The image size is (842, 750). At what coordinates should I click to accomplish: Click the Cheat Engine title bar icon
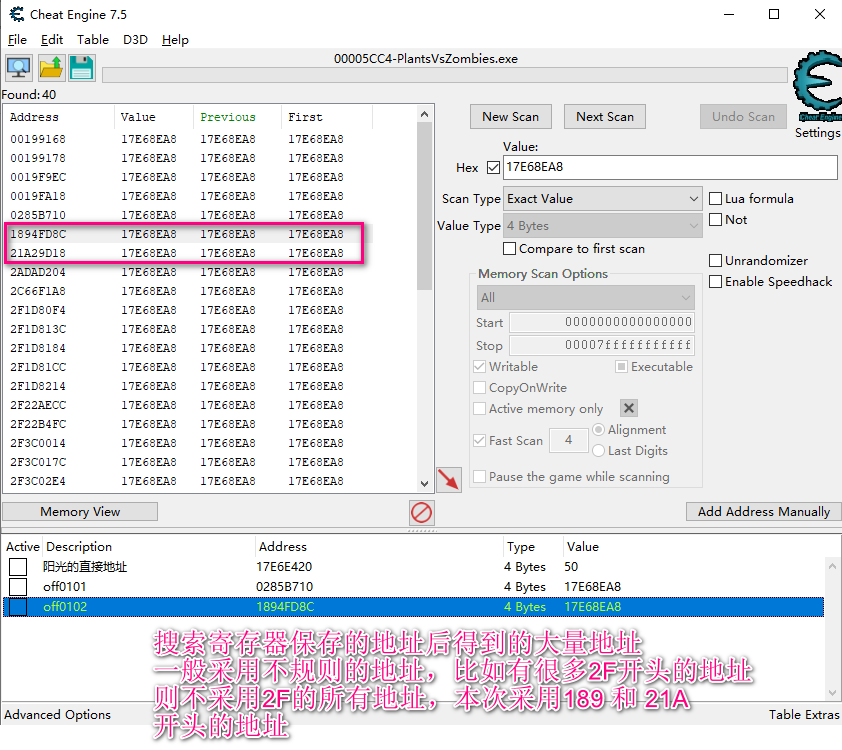(x=17, y=14)
